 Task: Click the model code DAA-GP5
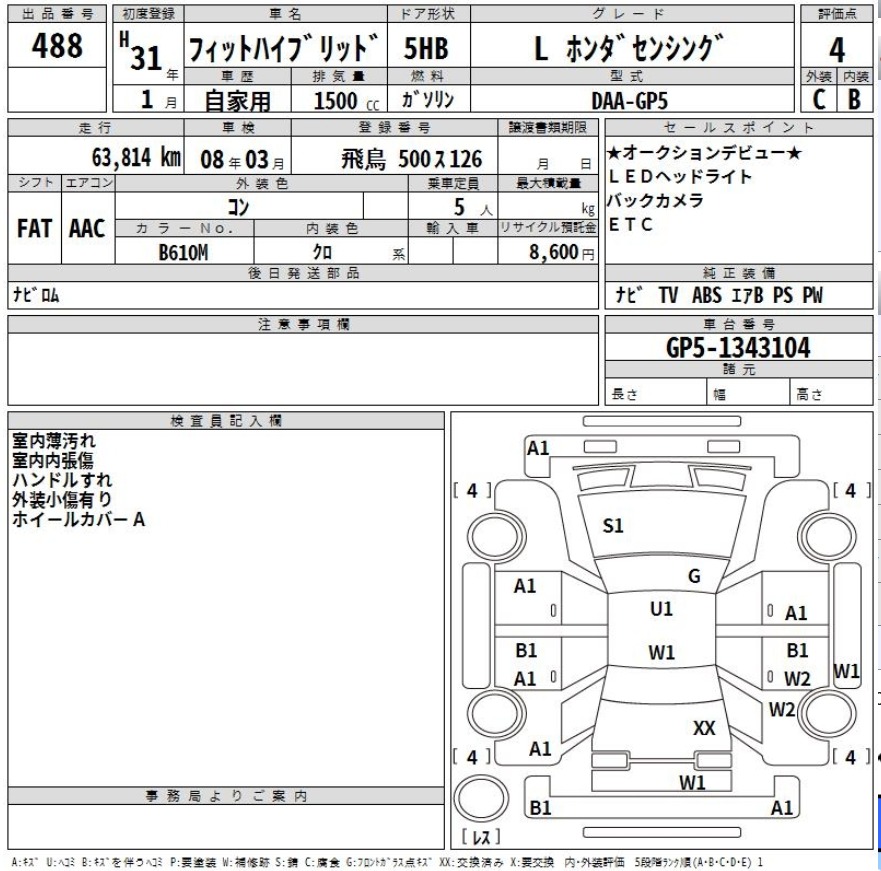tap(637, 100)
